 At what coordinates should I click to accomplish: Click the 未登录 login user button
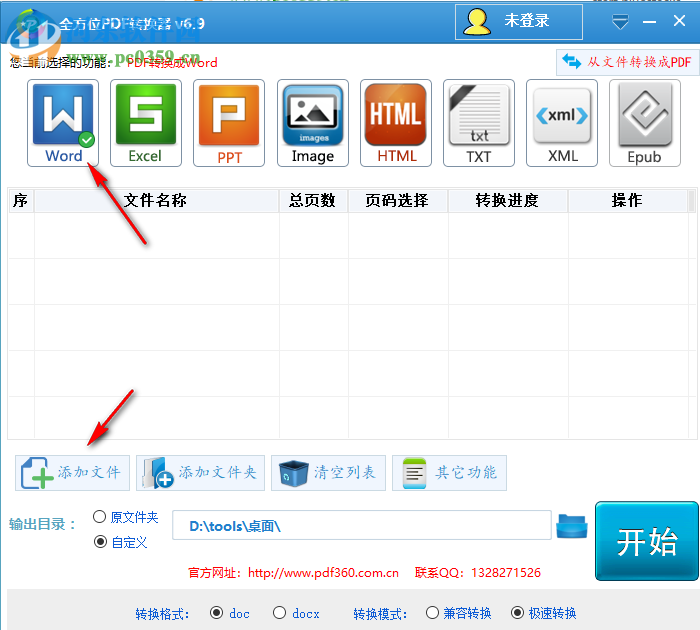(519, 22)
